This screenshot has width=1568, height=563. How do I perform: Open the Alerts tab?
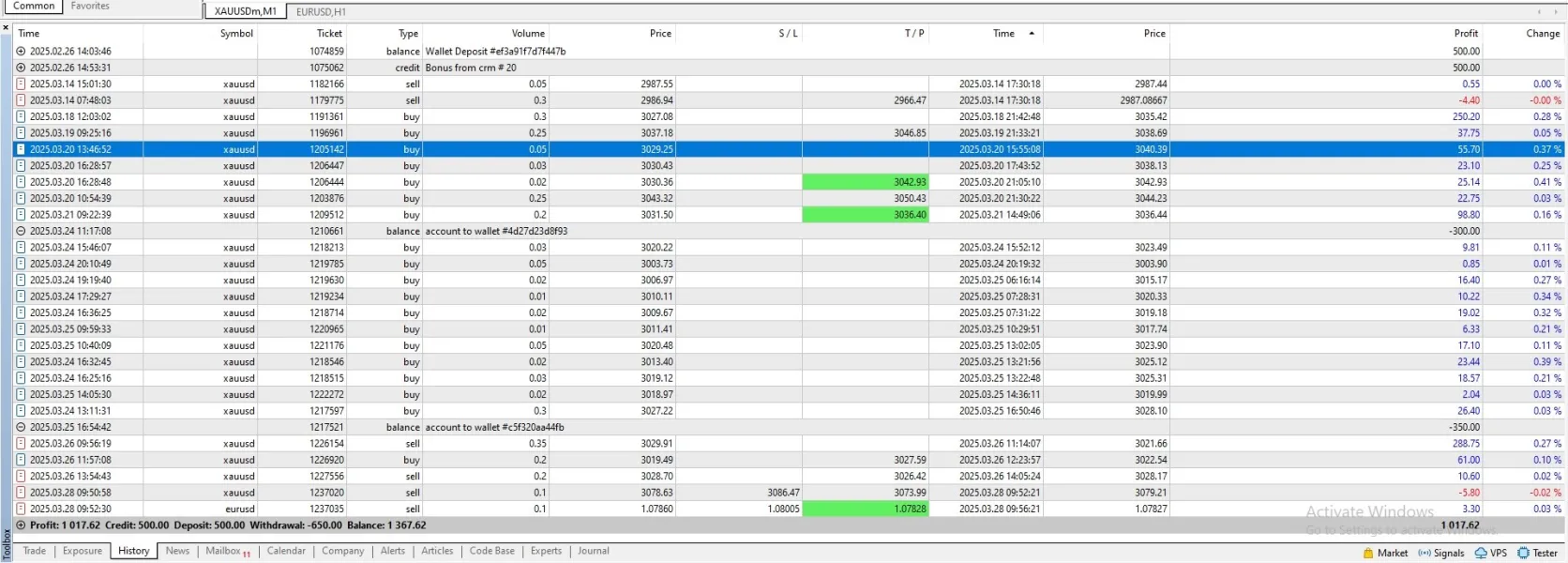click(393, 551)
